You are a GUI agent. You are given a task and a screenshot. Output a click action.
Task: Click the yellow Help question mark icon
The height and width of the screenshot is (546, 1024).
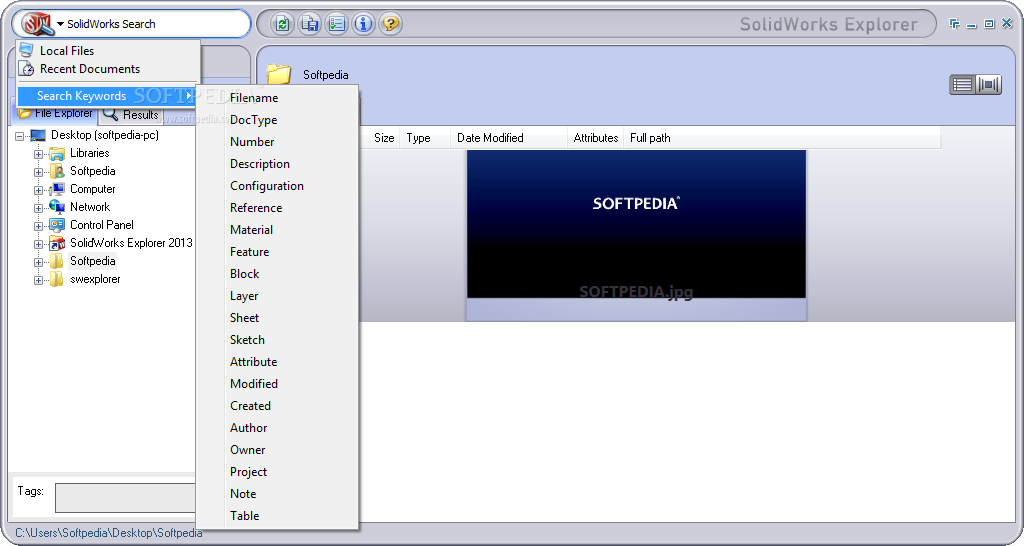pos(390,25)
